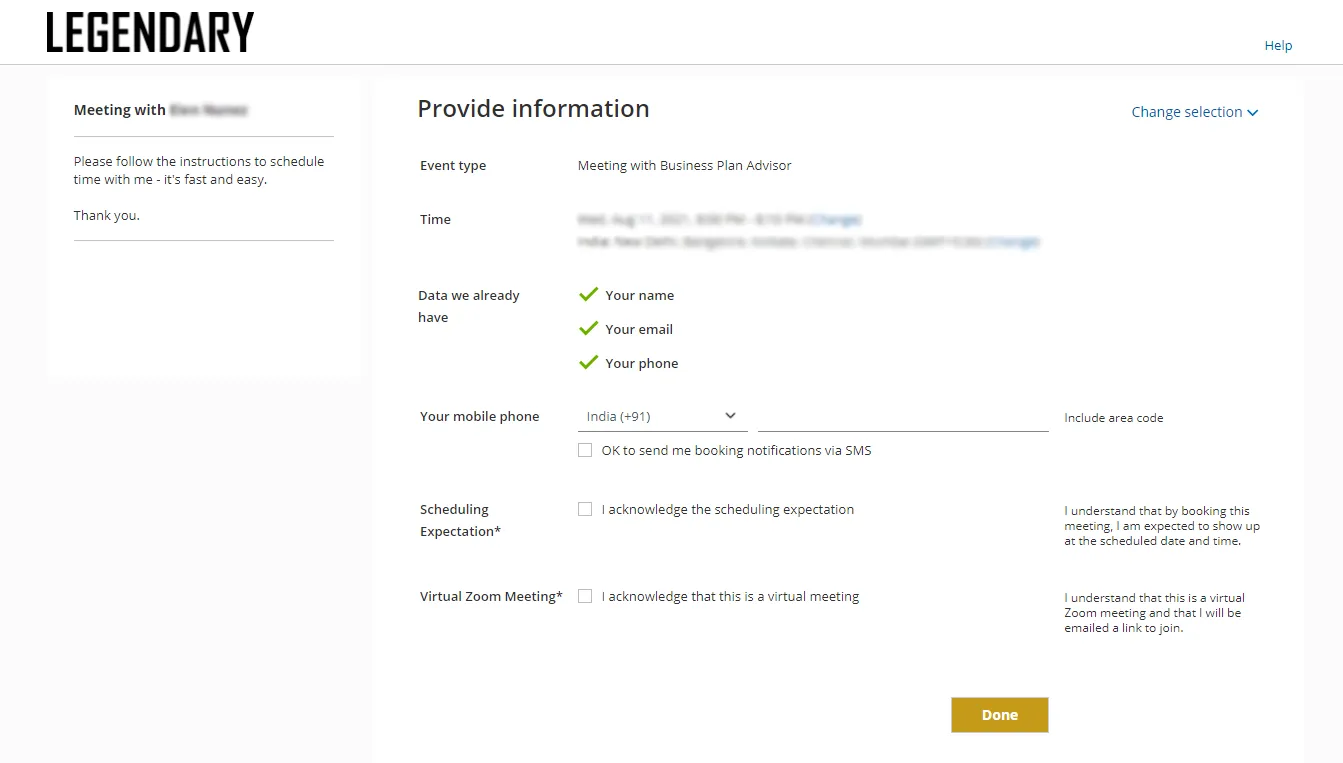The image size is (1343, 763).
Task: Click the green checkmark beside Your name
Action: click(588, 294)
